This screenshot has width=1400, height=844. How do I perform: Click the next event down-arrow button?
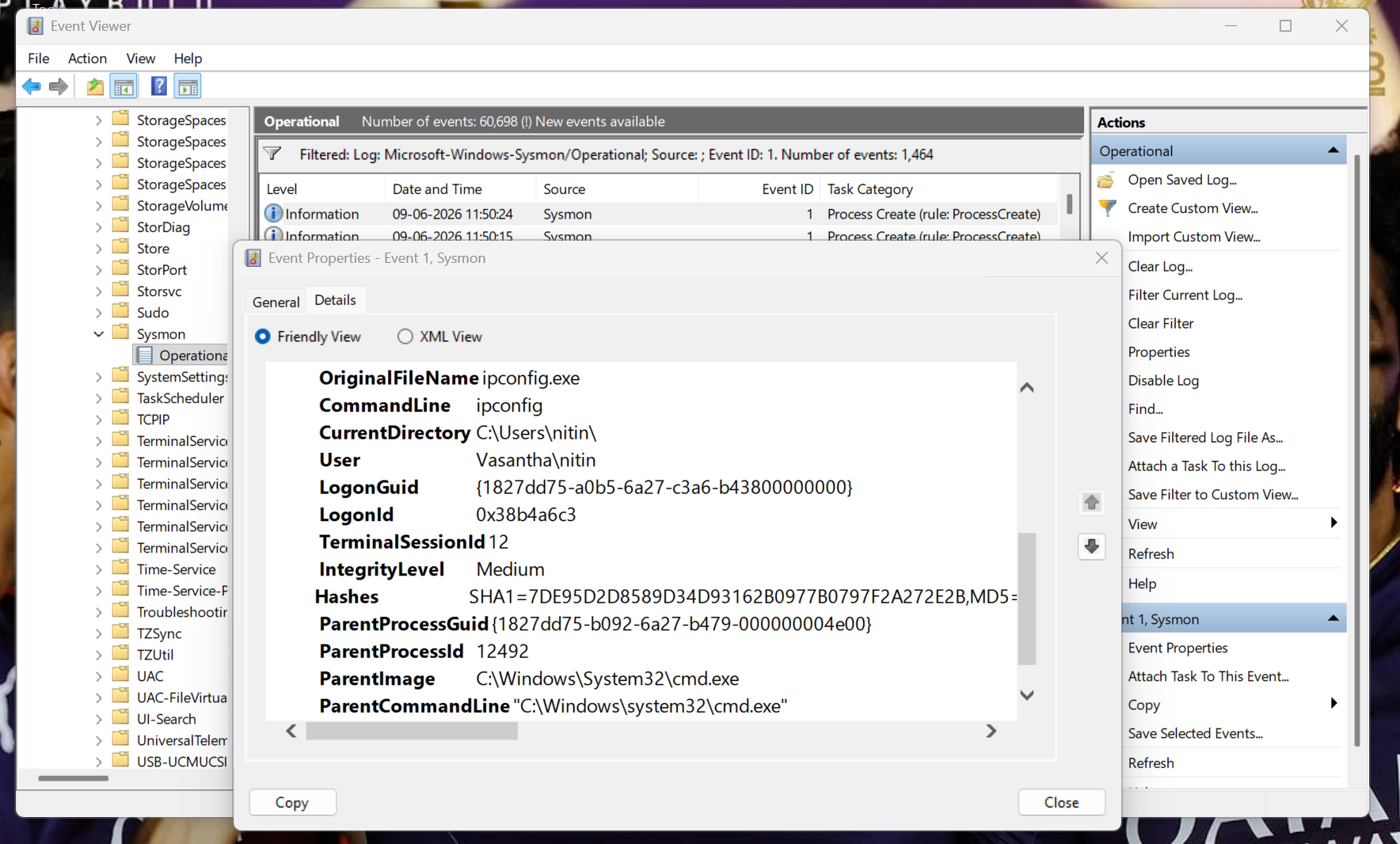point(1091,546)
